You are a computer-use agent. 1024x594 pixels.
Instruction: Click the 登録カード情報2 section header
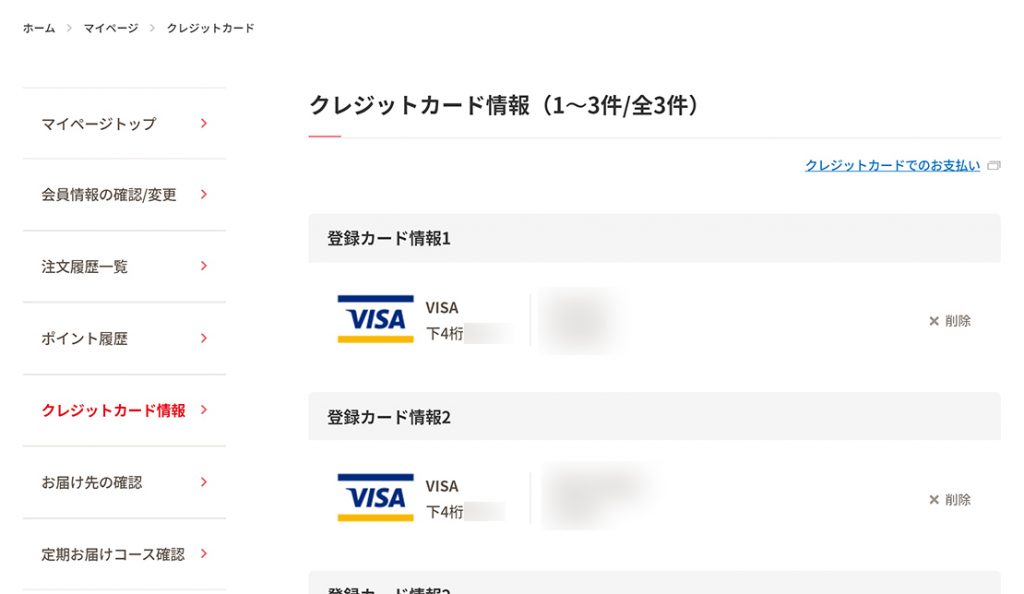(x=654, y=416)
